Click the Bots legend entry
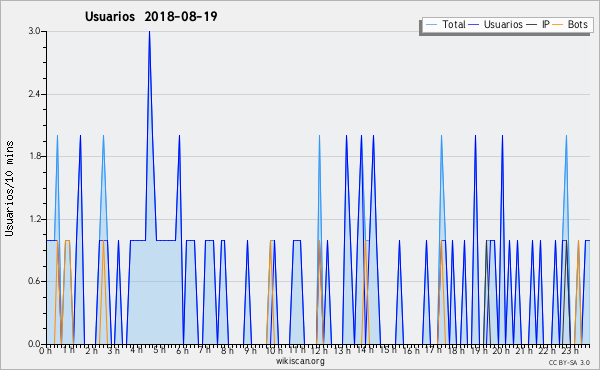 [x=570, y=24]
